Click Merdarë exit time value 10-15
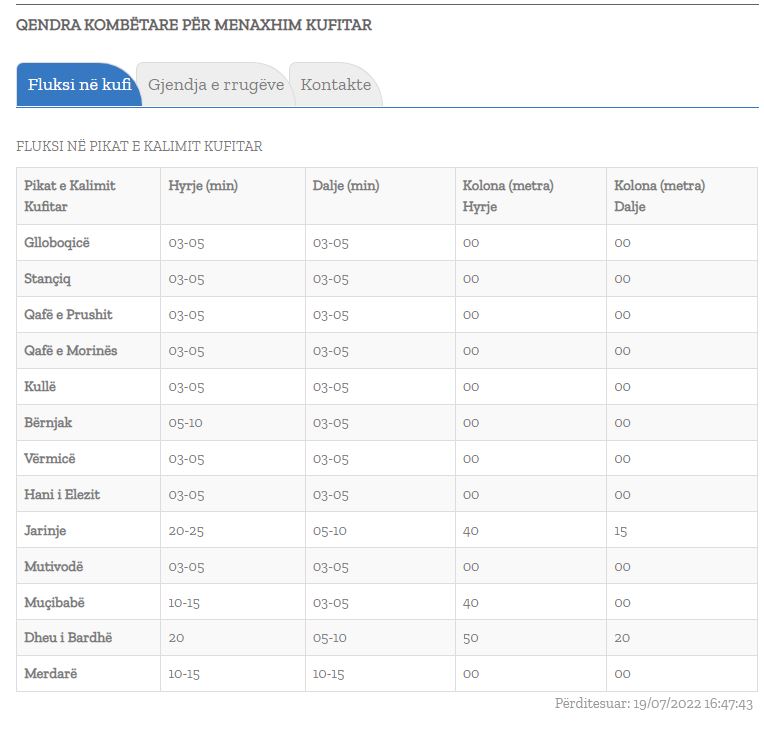This screenshot has height=729, width=764. tap(330, 674)
